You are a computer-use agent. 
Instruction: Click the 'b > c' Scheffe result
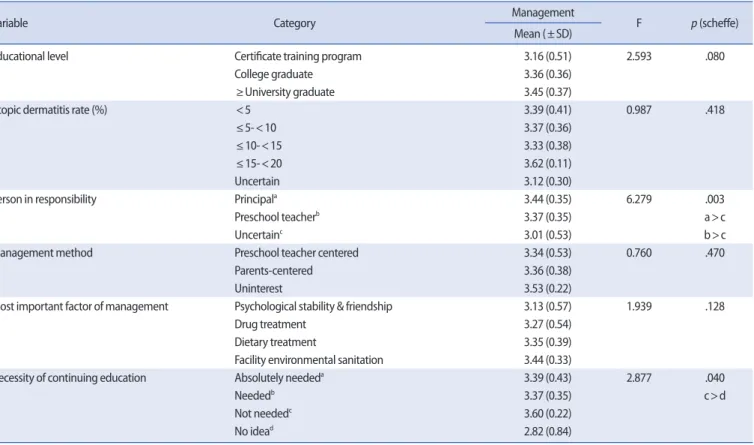(715, 235)
